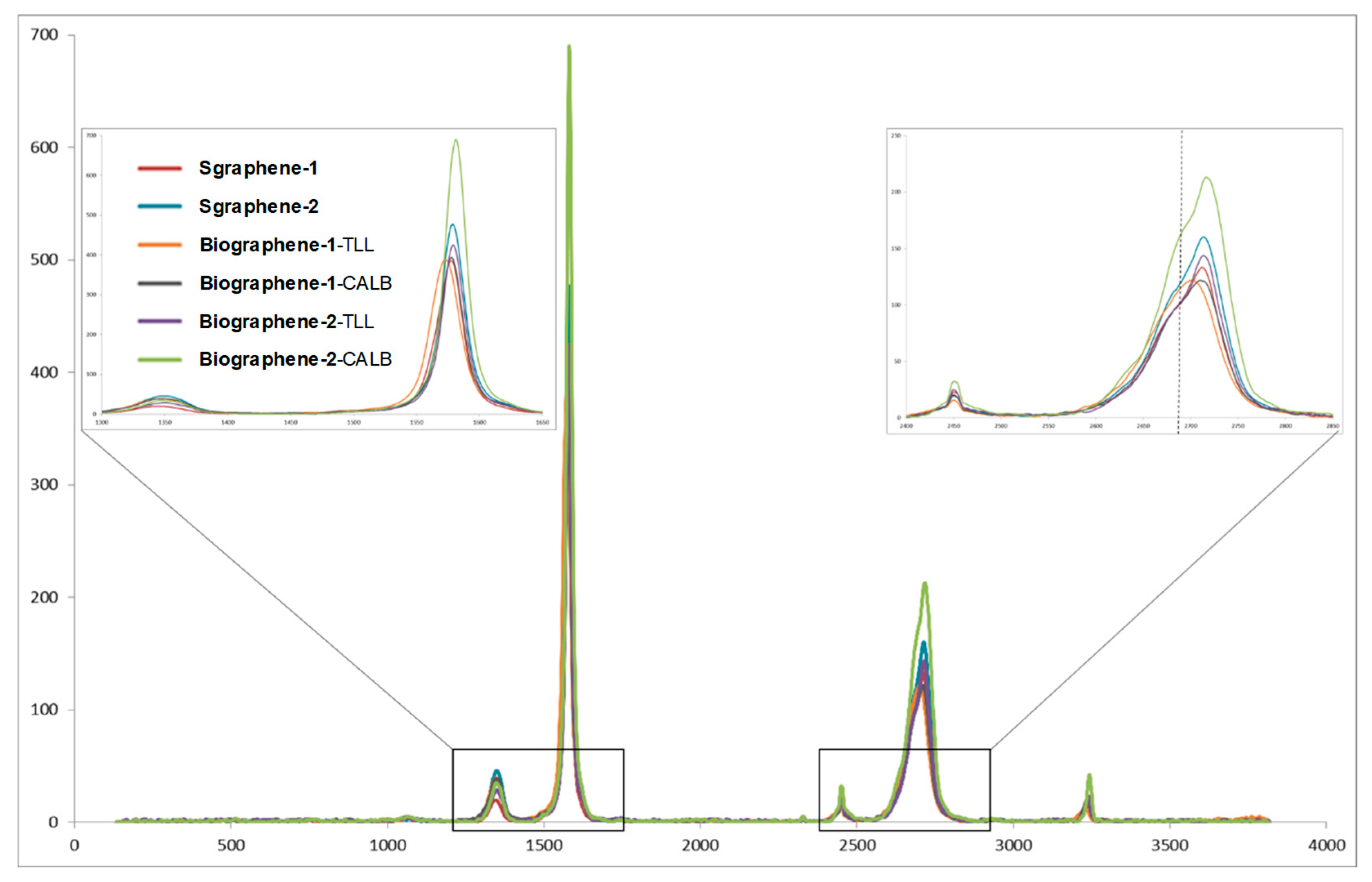Click the 500 label on main y-axis
This screenshot has height=882, width=1372.
coord(44,259)
